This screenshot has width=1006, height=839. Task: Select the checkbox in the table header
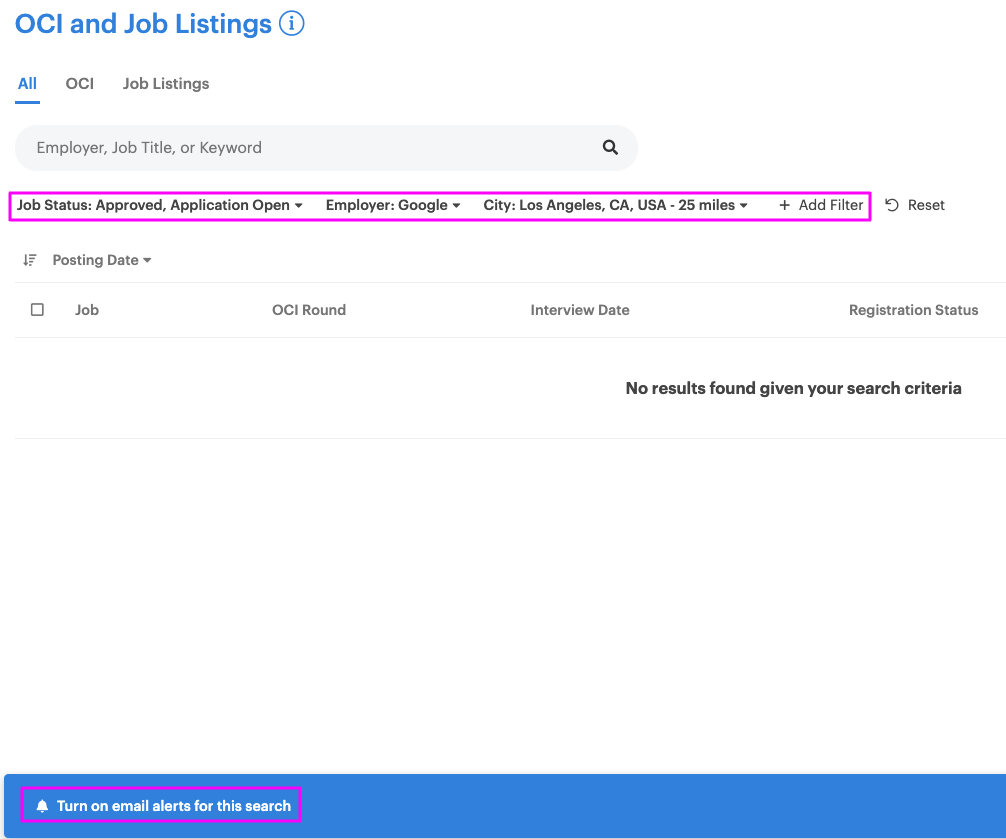point(37,310)
